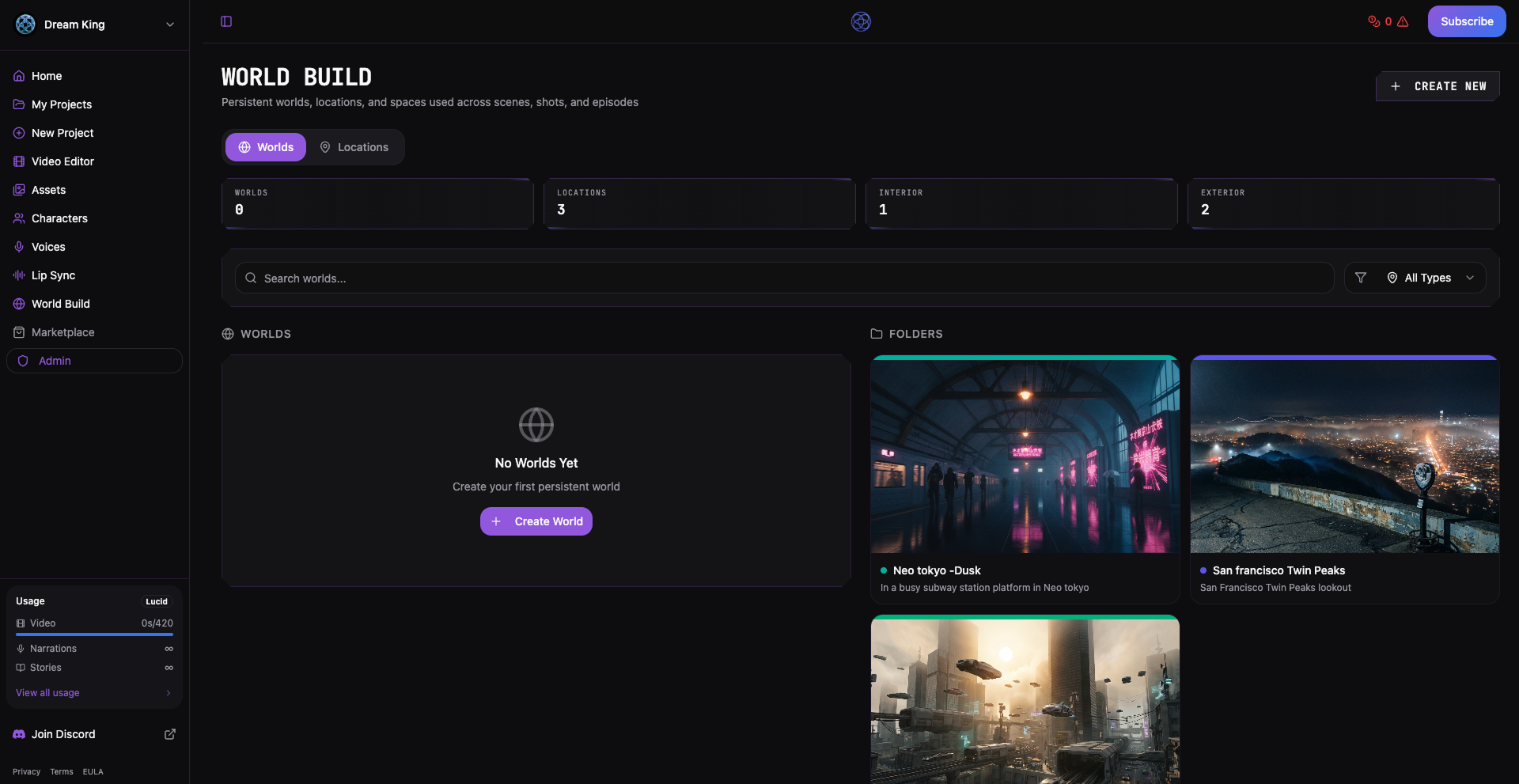Image resolution: width=1519 pixels, height=784 pixels.
Task: Click the app logo at top center
Action: coord(861,21)
